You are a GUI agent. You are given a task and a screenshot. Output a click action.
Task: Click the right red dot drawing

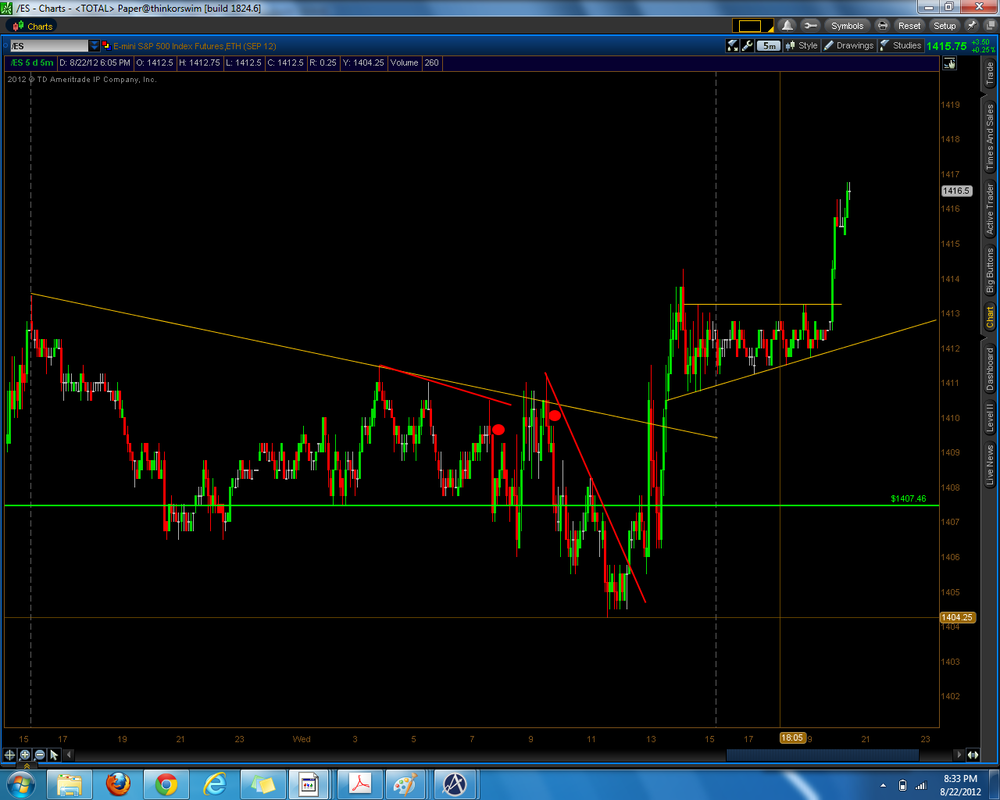coord(554,415)
